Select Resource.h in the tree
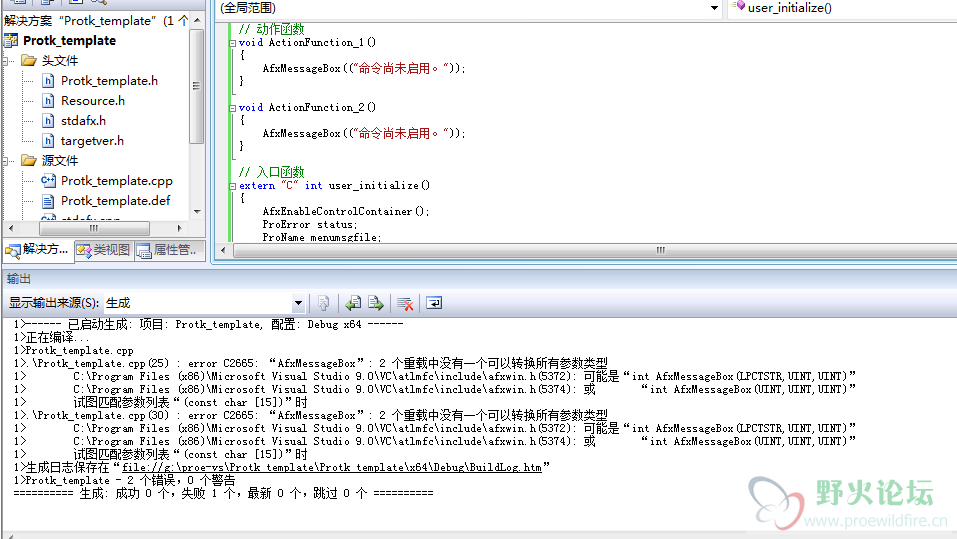957x539 pixels. (x=93, y=101)
